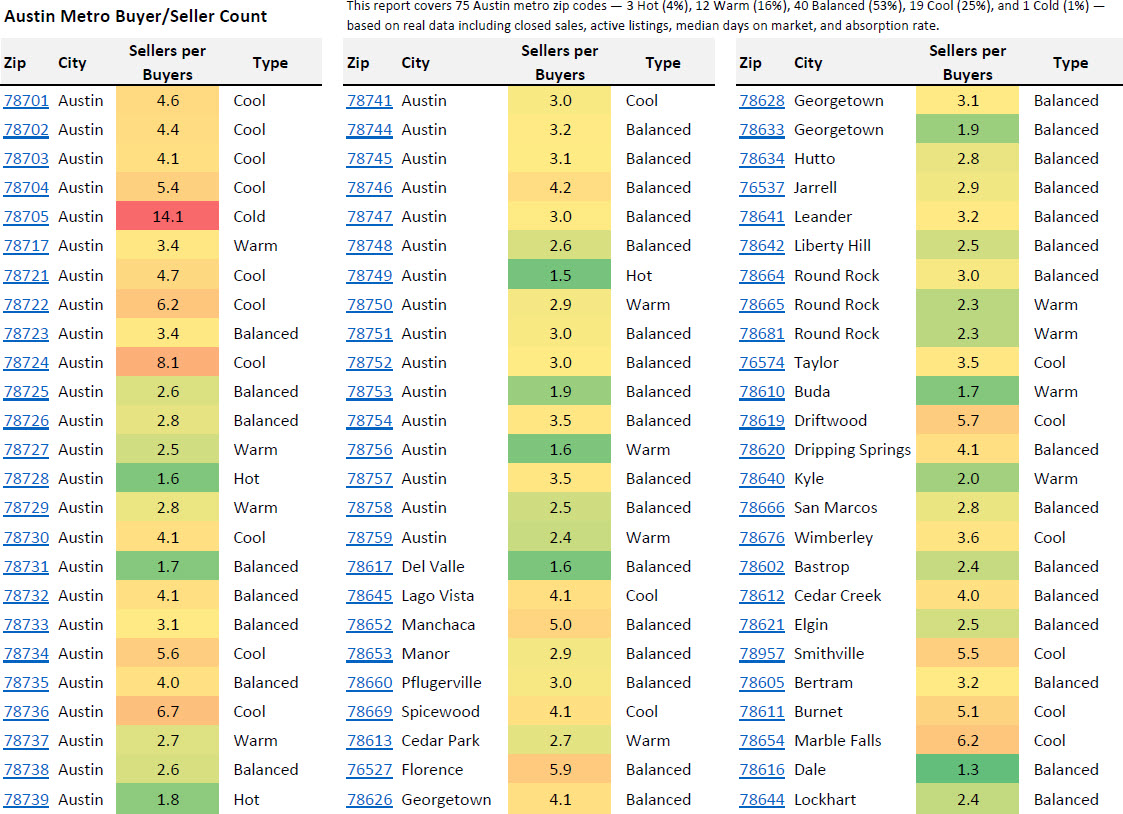Screen dimensions: 1123x814
Task: Open the 78957 Smithville zip link
Action: [762, 654]
